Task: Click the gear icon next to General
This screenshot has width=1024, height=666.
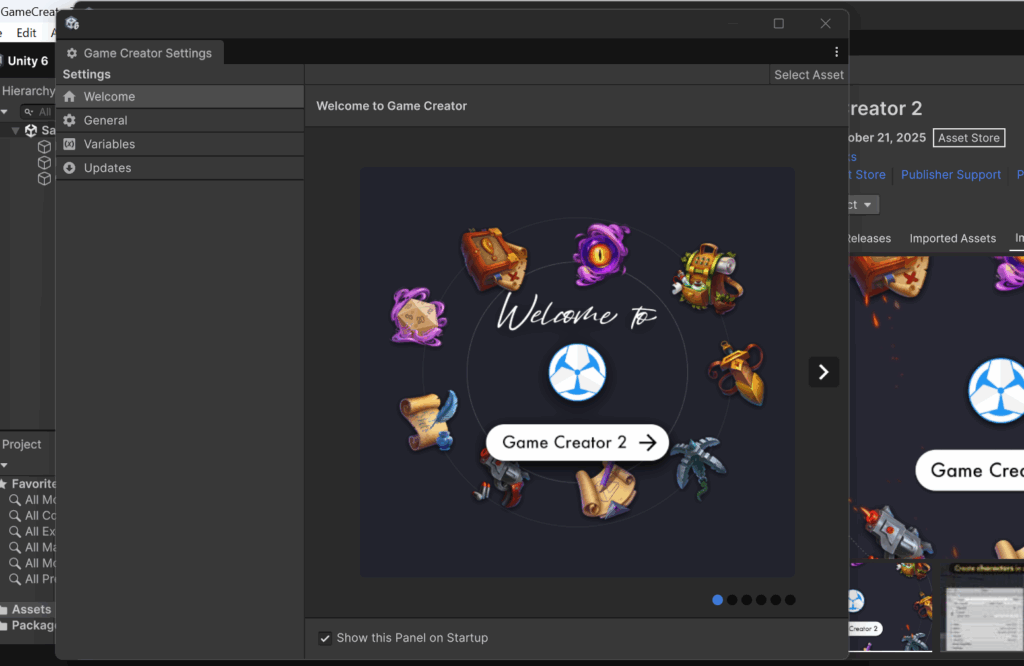Action: pos(69,121)
